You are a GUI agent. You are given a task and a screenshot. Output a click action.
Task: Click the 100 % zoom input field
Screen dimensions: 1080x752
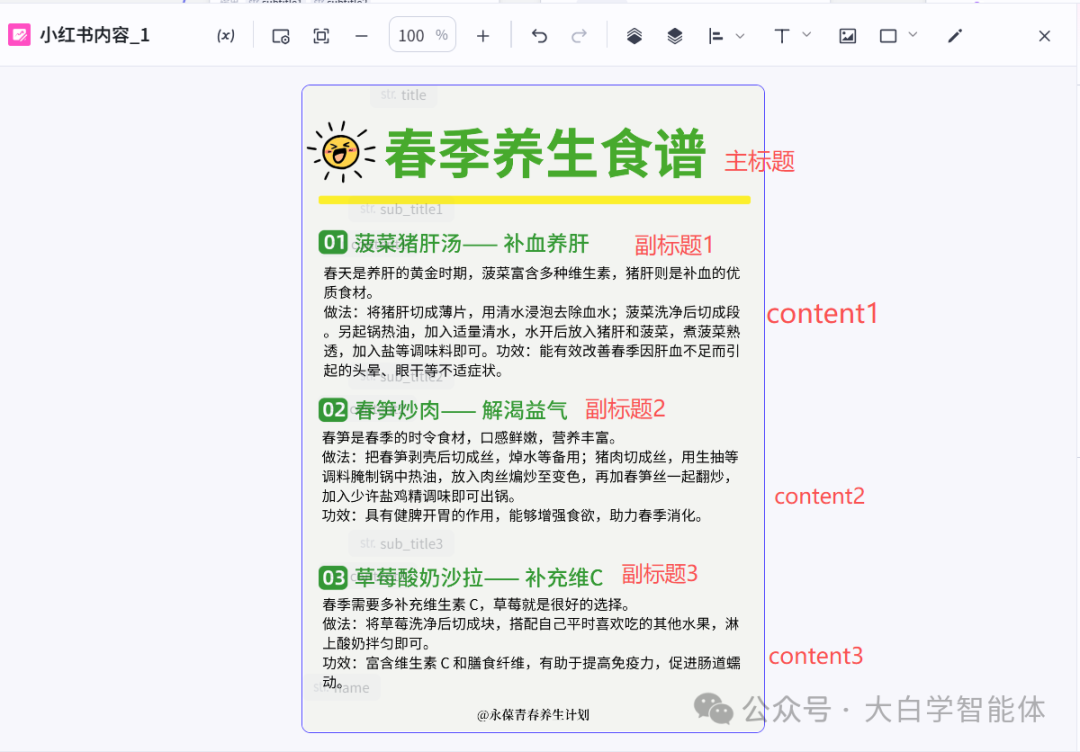[x=422, y=35]
